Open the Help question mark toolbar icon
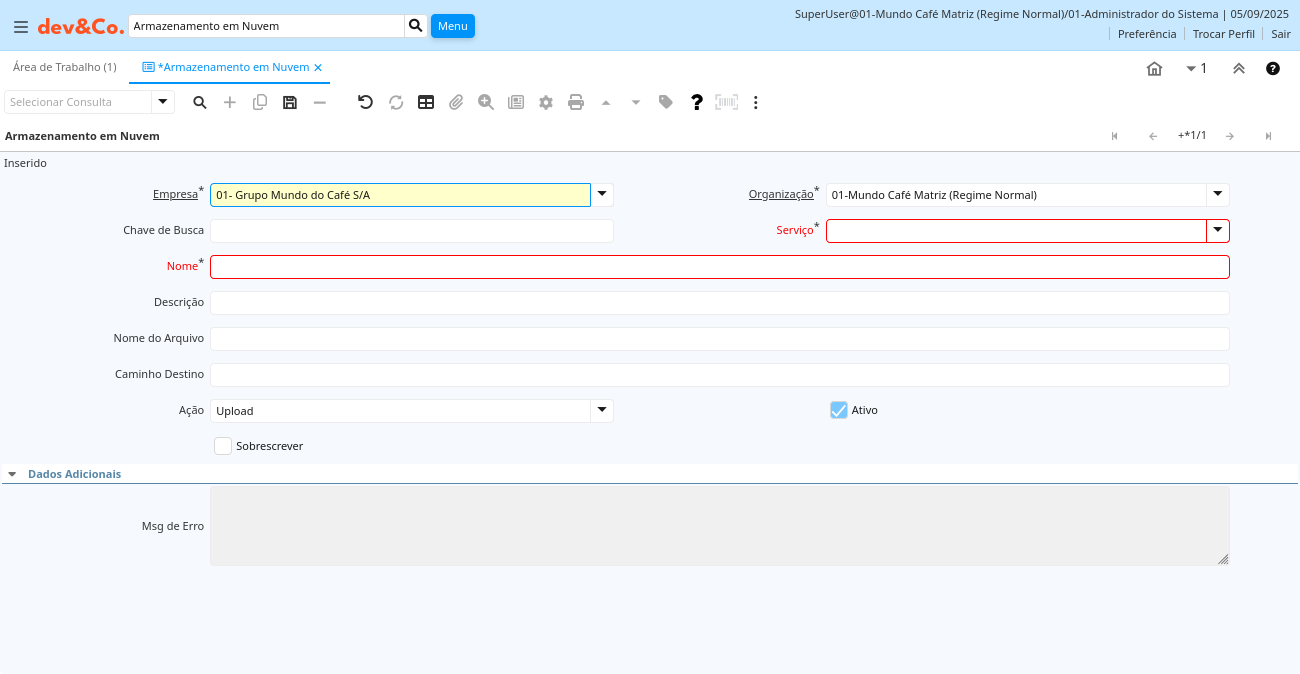Viewport: 1300px width, 674px height. 697,102
